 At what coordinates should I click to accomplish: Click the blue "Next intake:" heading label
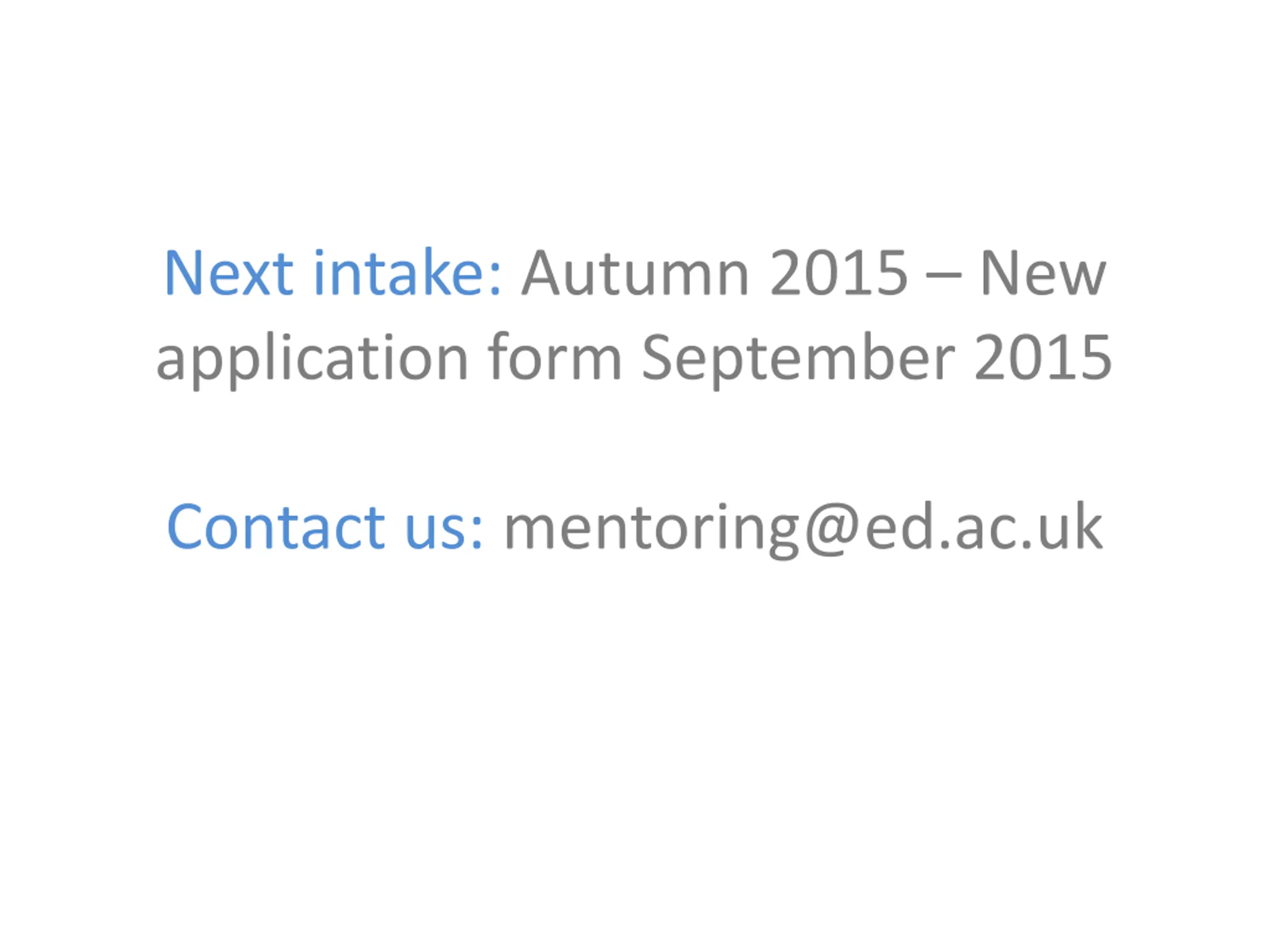(x=333, y=273)
